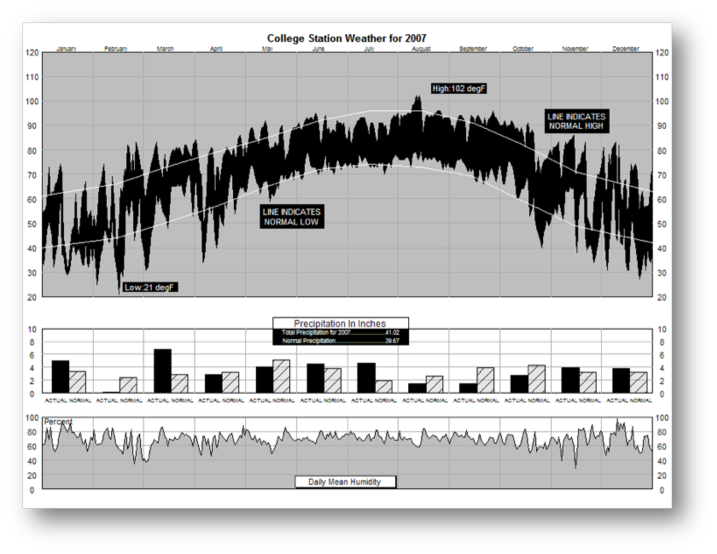The image size is (717, 554).
Task: Click February's hatched normal precipitation bar
Action: (128, 385)
